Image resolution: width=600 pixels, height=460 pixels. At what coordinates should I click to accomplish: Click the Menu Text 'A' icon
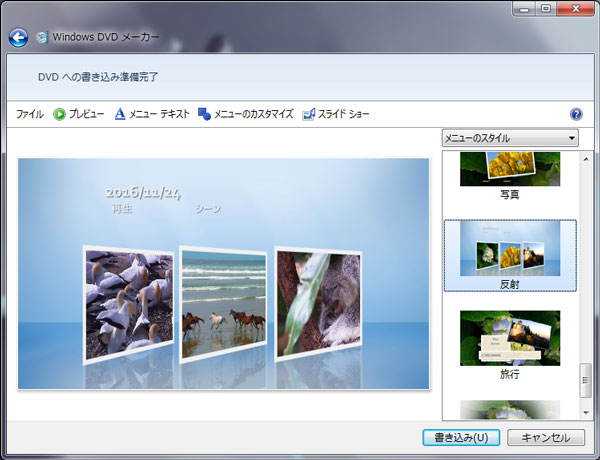[120, 114]
